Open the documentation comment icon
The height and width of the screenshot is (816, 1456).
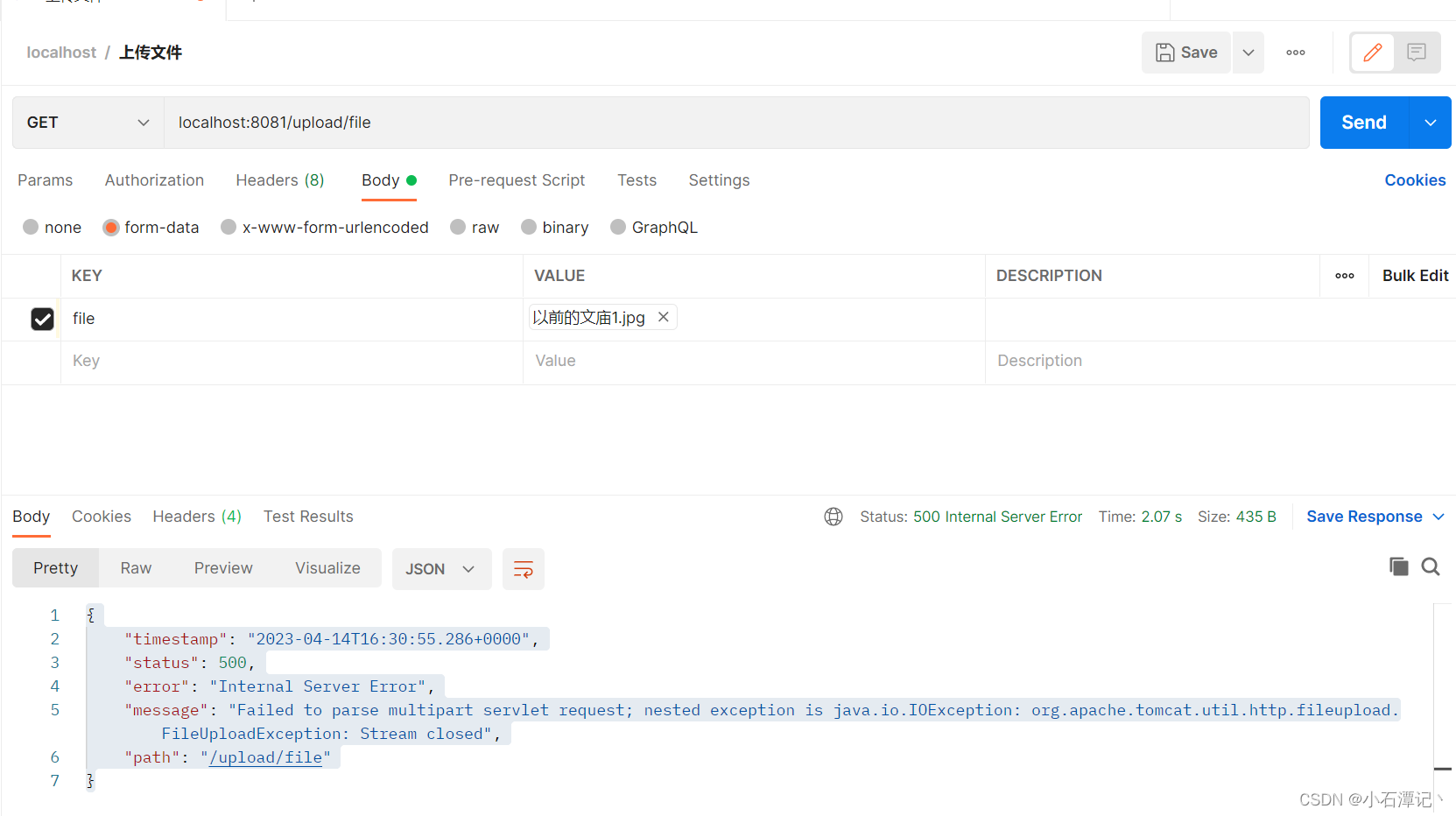pyautogui.click(x=1417, y=53)
